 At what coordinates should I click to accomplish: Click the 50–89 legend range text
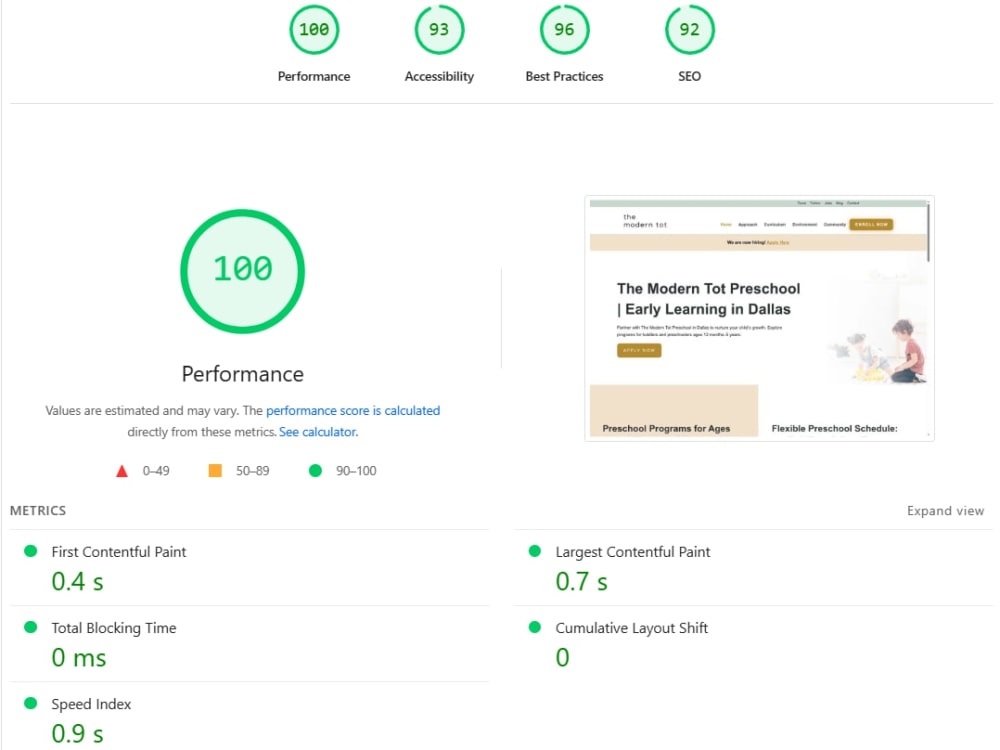(253, 471)
